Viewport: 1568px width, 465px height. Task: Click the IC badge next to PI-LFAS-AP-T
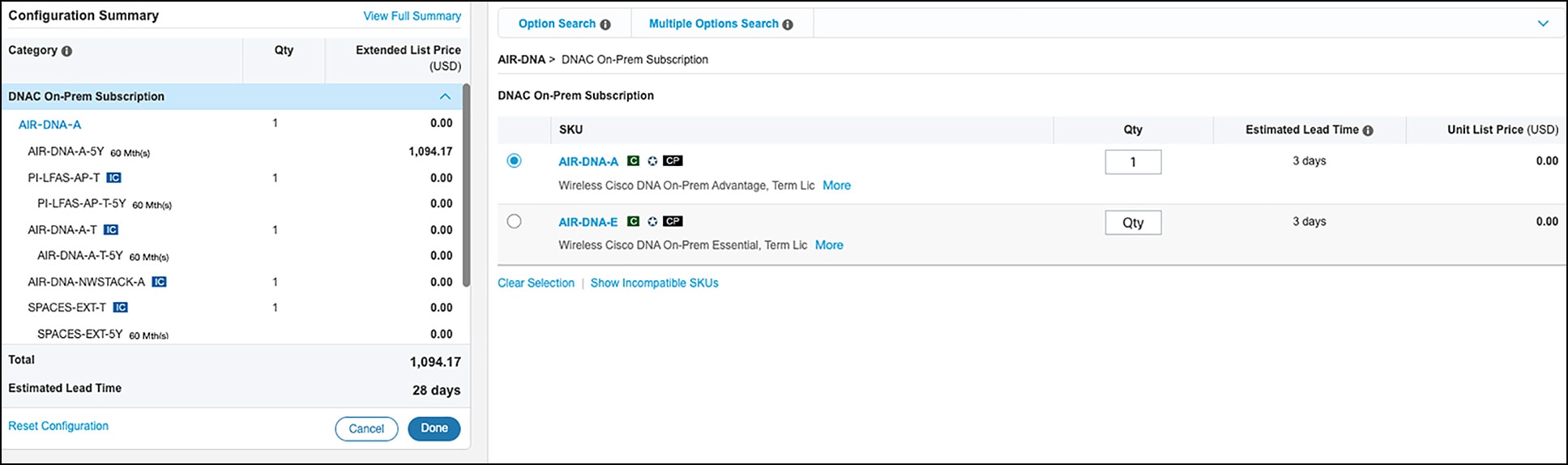pos(114,177)
